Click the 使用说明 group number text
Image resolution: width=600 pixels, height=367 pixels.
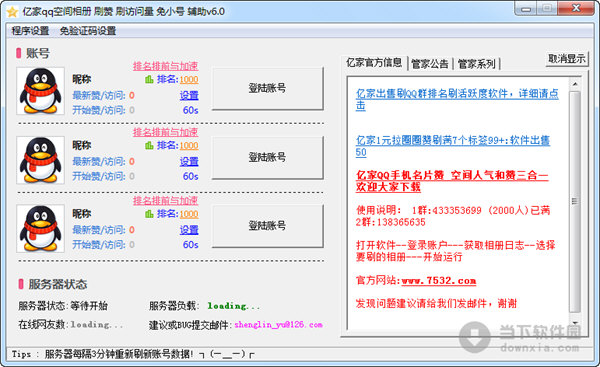(x=453, y=216)
